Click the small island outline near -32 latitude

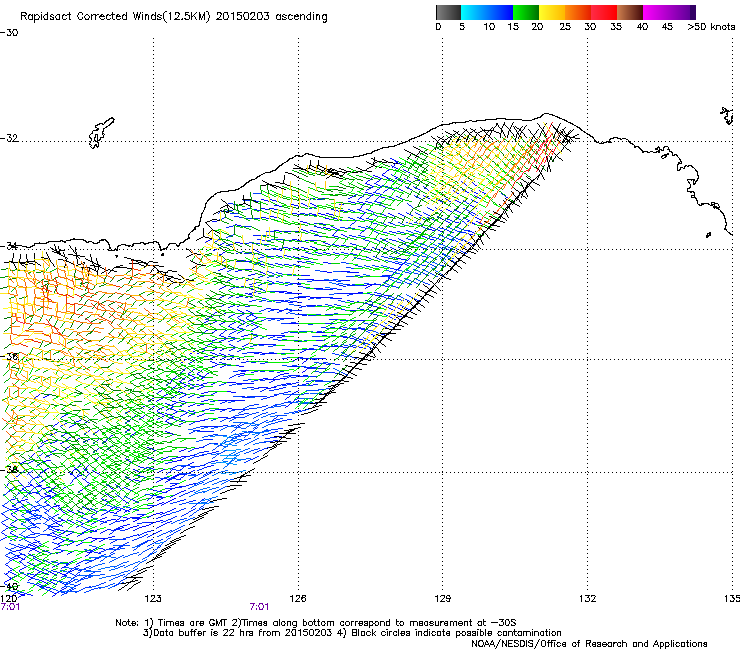point(101,133)
